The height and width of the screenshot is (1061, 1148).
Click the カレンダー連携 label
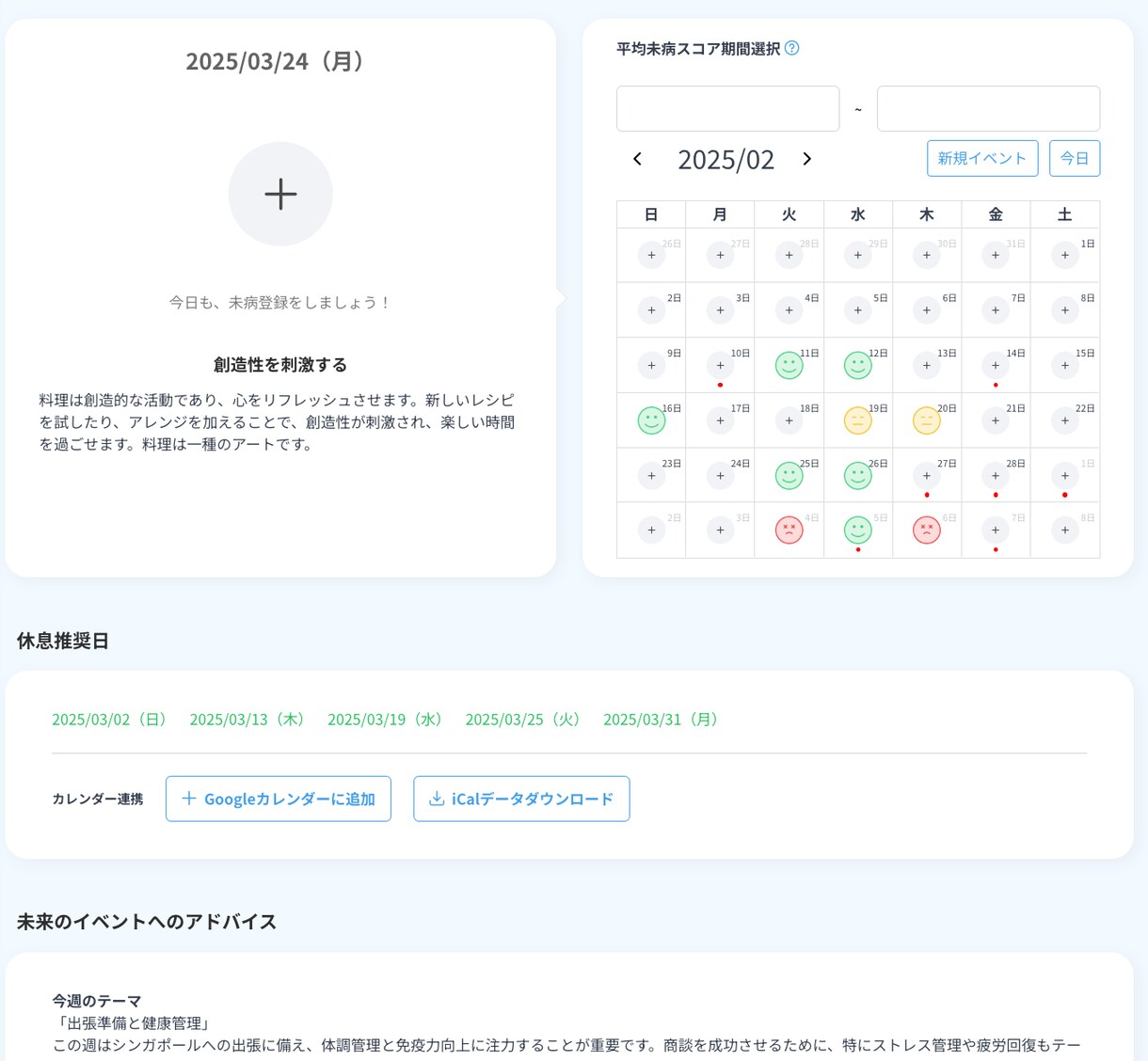98,799
